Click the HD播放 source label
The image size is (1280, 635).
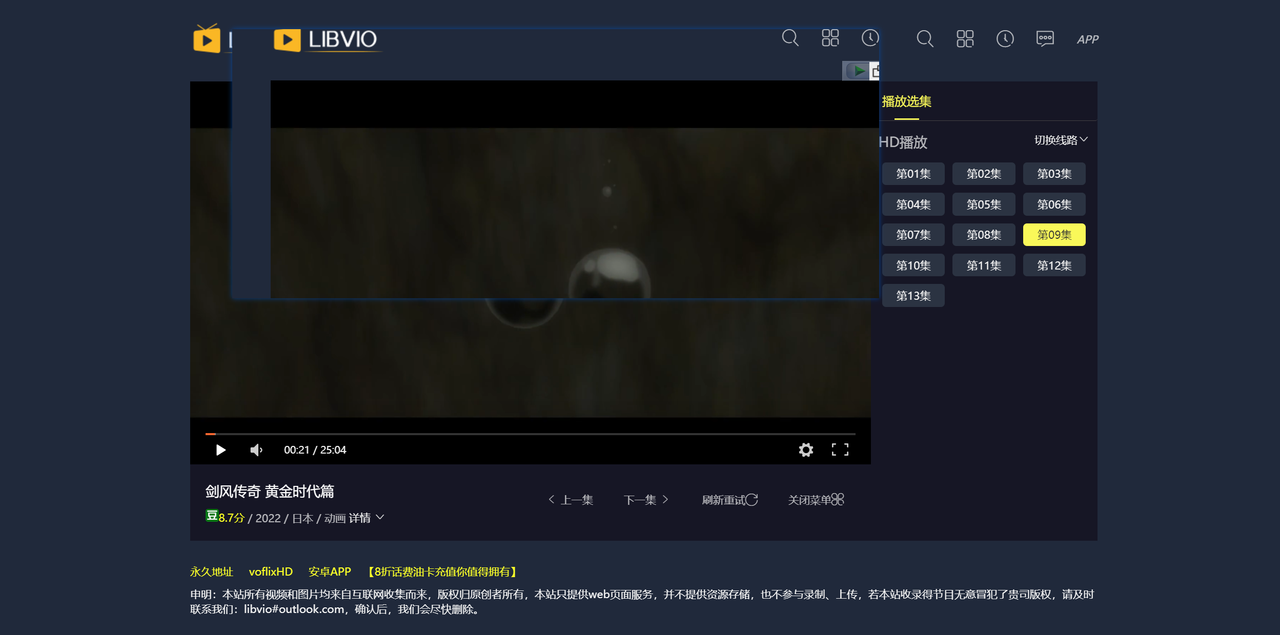[904, 142]
